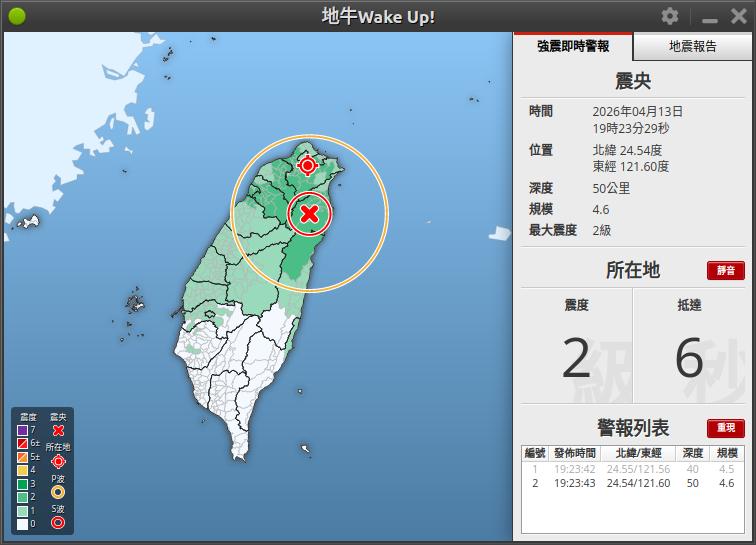The height and width of the screenshot is (545, 756).
Task: Click the 所在地 target legend icon
Action: (x=58, y=462)
